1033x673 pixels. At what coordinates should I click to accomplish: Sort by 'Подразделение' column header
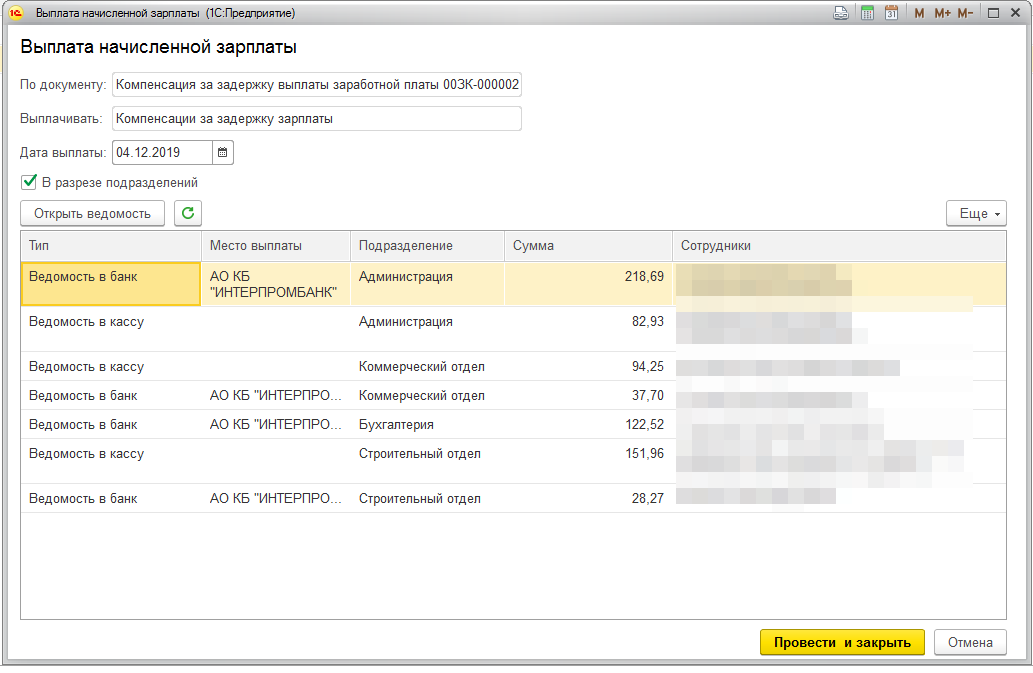point(428,246)
